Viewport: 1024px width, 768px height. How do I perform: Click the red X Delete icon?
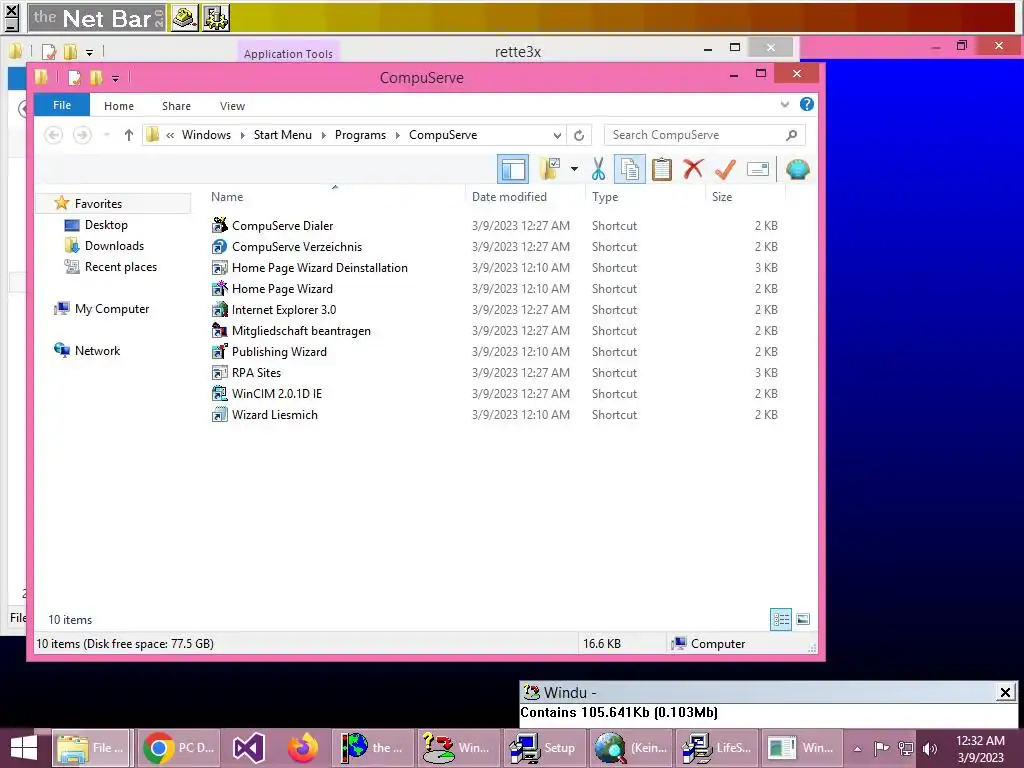coord(693,169)
